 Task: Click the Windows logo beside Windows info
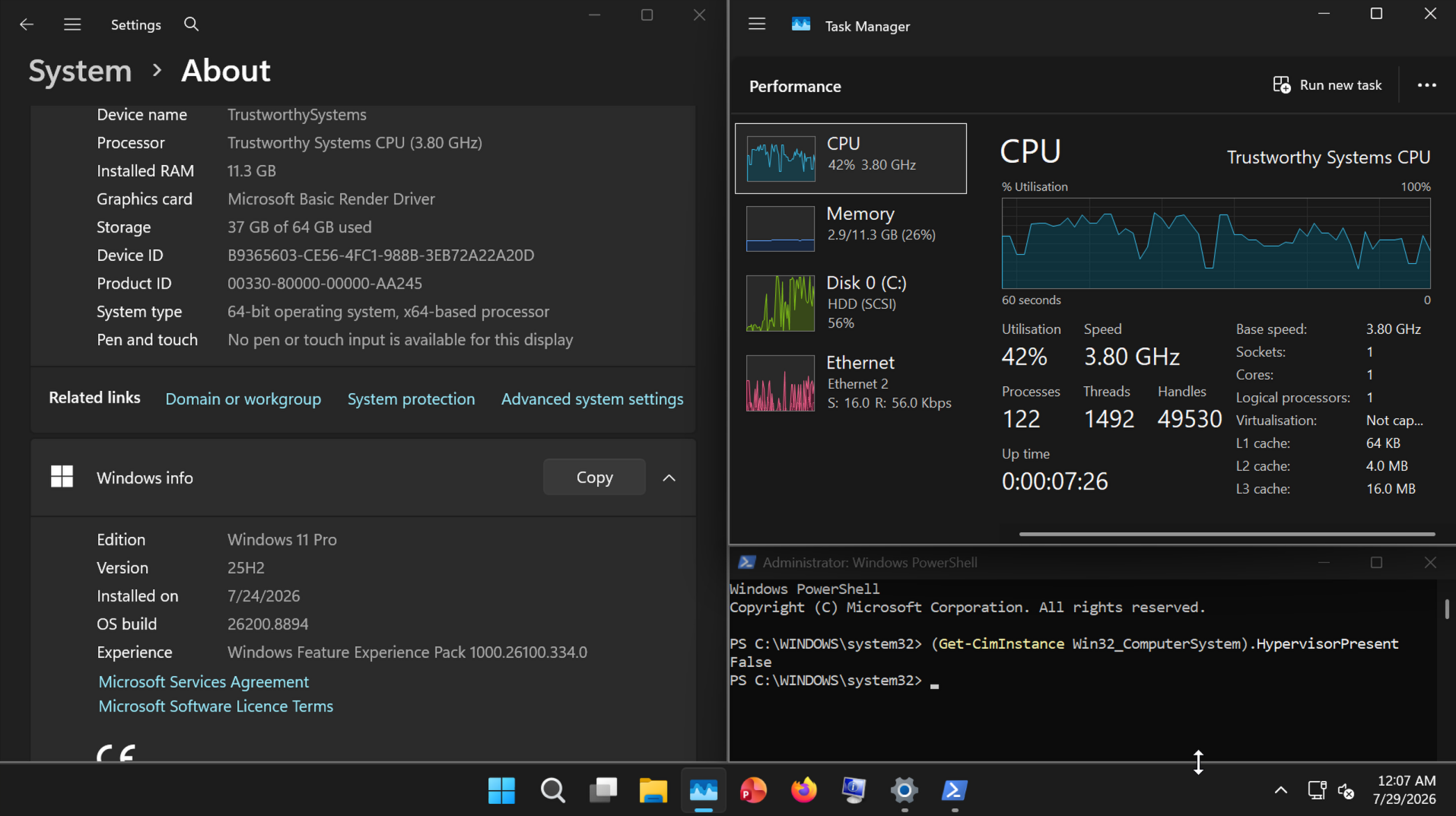[x=62, y=477]
